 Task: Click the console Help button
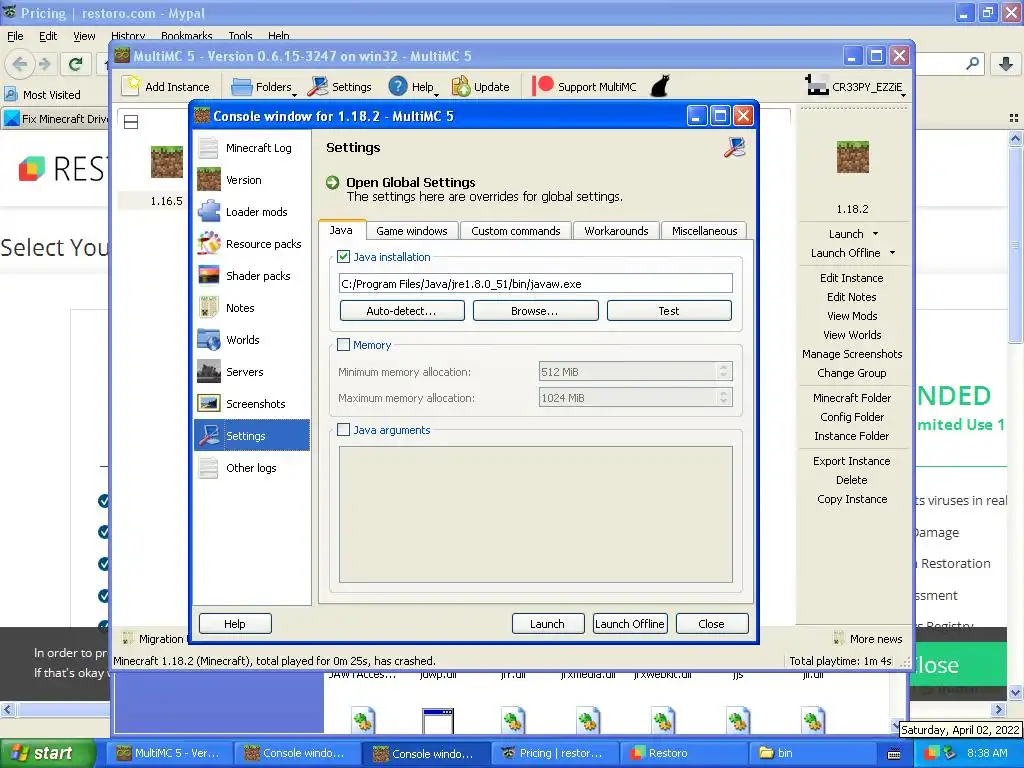coord(234,624)
